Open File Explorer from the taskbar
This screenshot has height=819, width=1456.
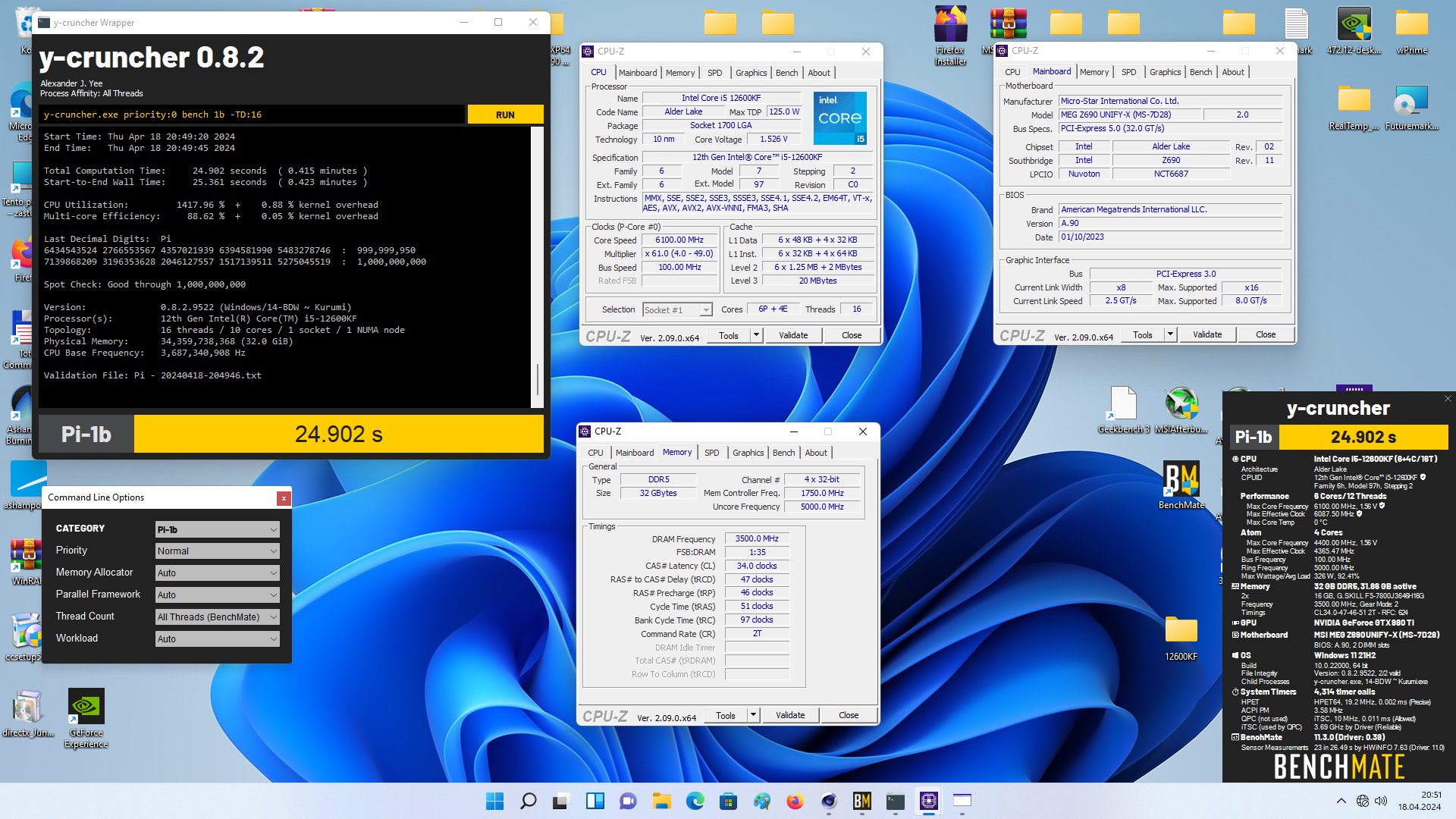662,801
